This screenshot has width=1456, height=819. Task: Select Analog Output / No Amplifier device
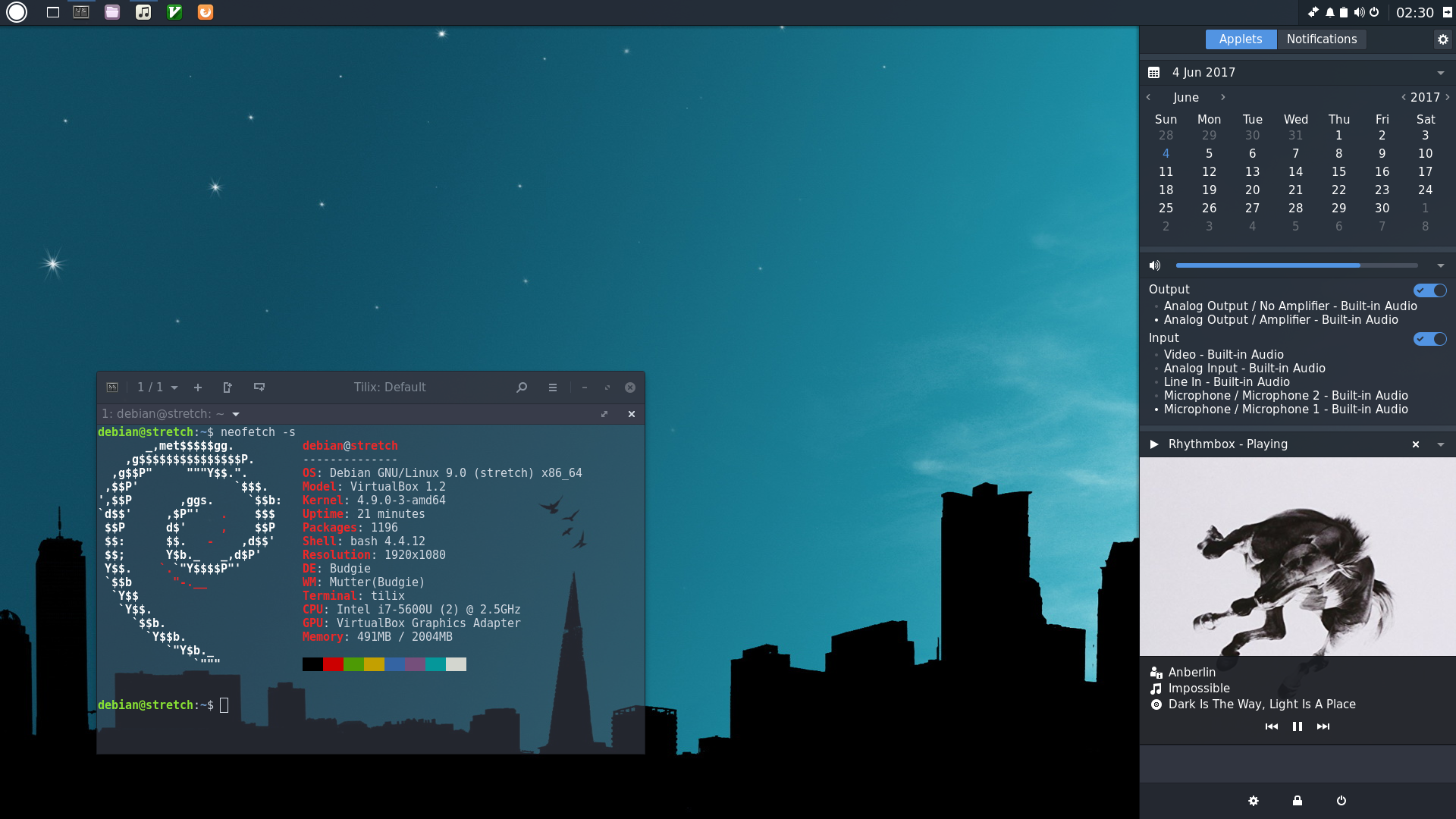pos(1290,306)
